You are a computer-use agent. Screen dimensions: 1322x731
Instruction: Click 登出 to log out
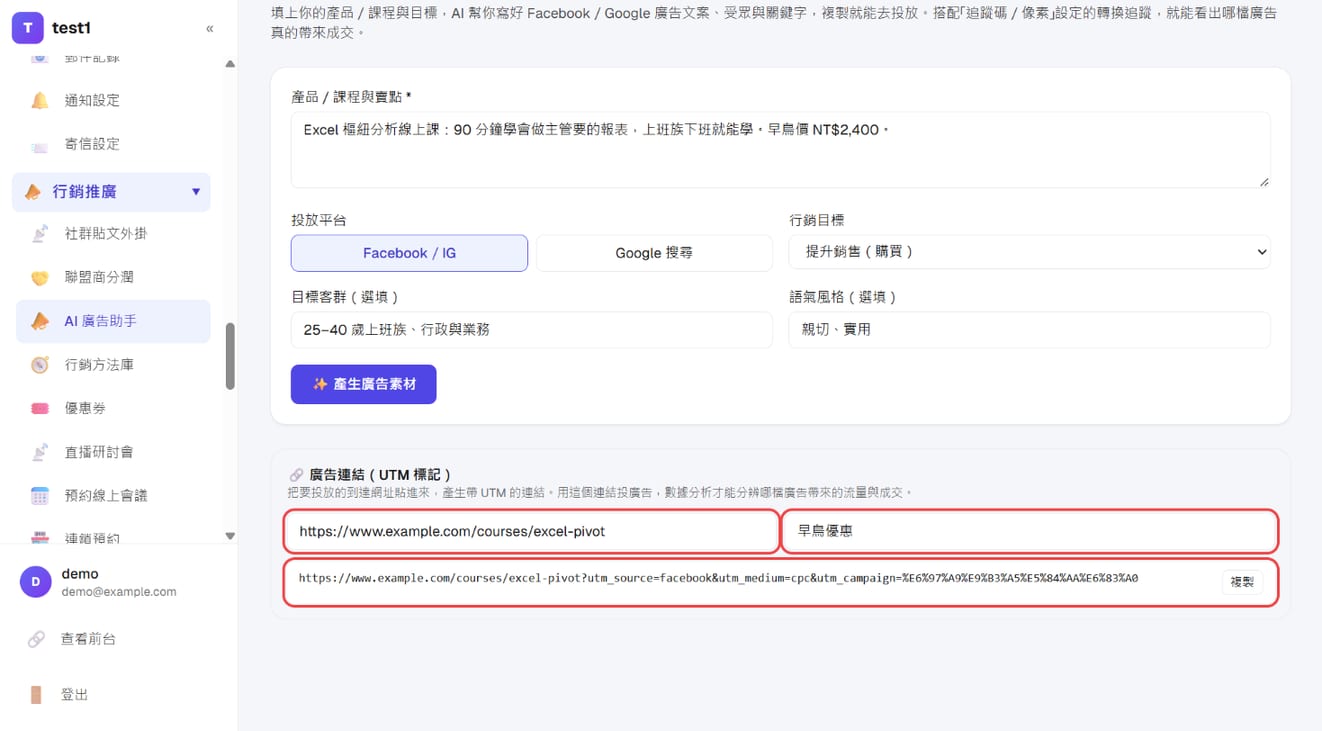click(75, 694)
